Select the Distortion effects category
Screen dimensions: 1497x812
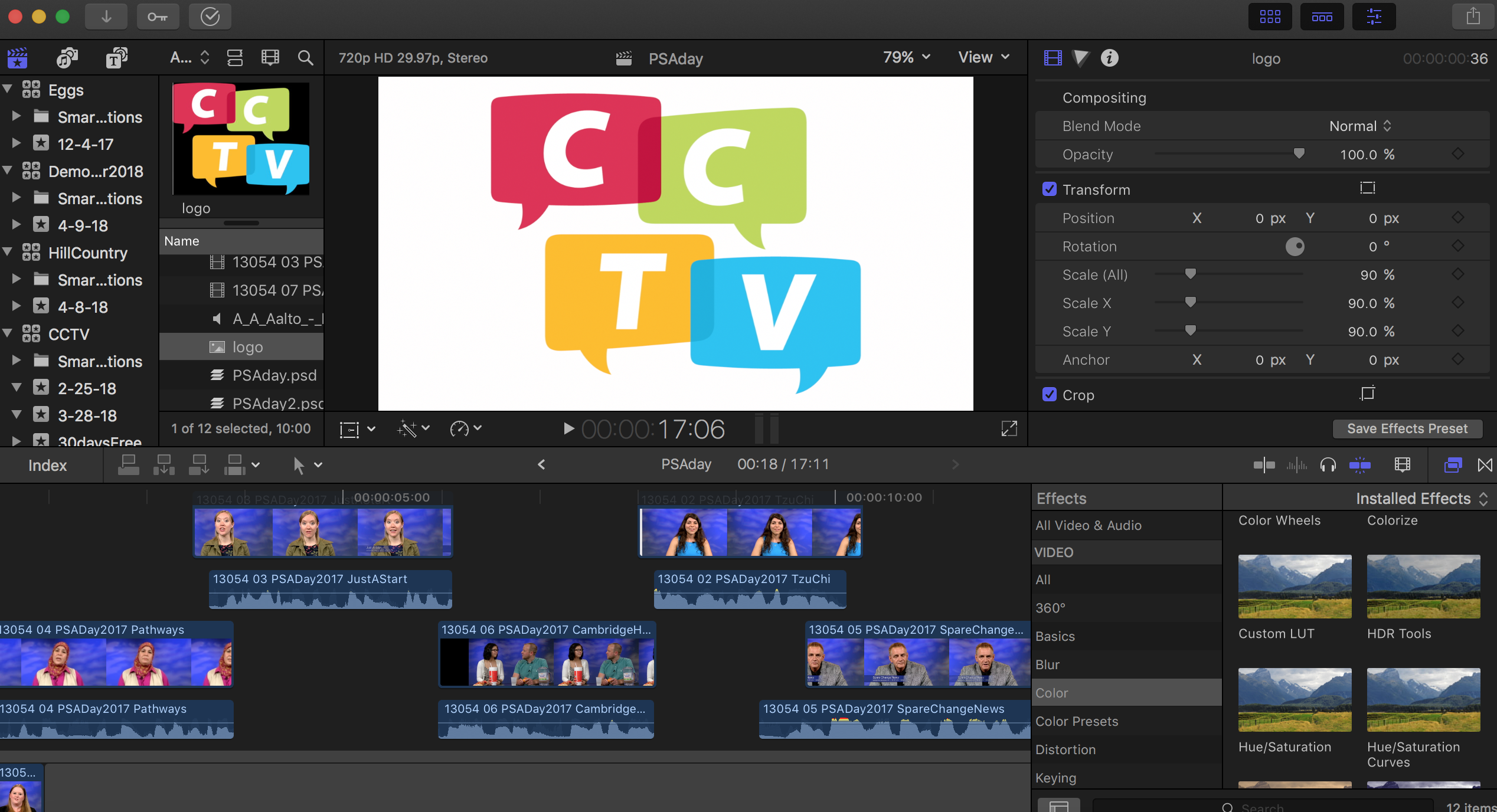[x=1127, y=749]
